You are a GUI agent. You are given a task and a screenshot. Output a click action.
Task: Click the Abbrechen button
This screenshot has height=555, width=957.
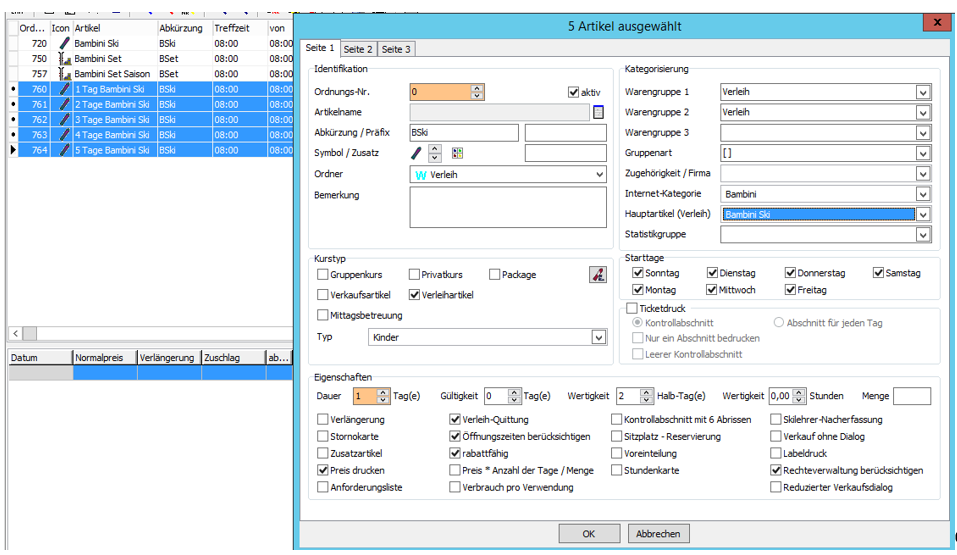658,534
